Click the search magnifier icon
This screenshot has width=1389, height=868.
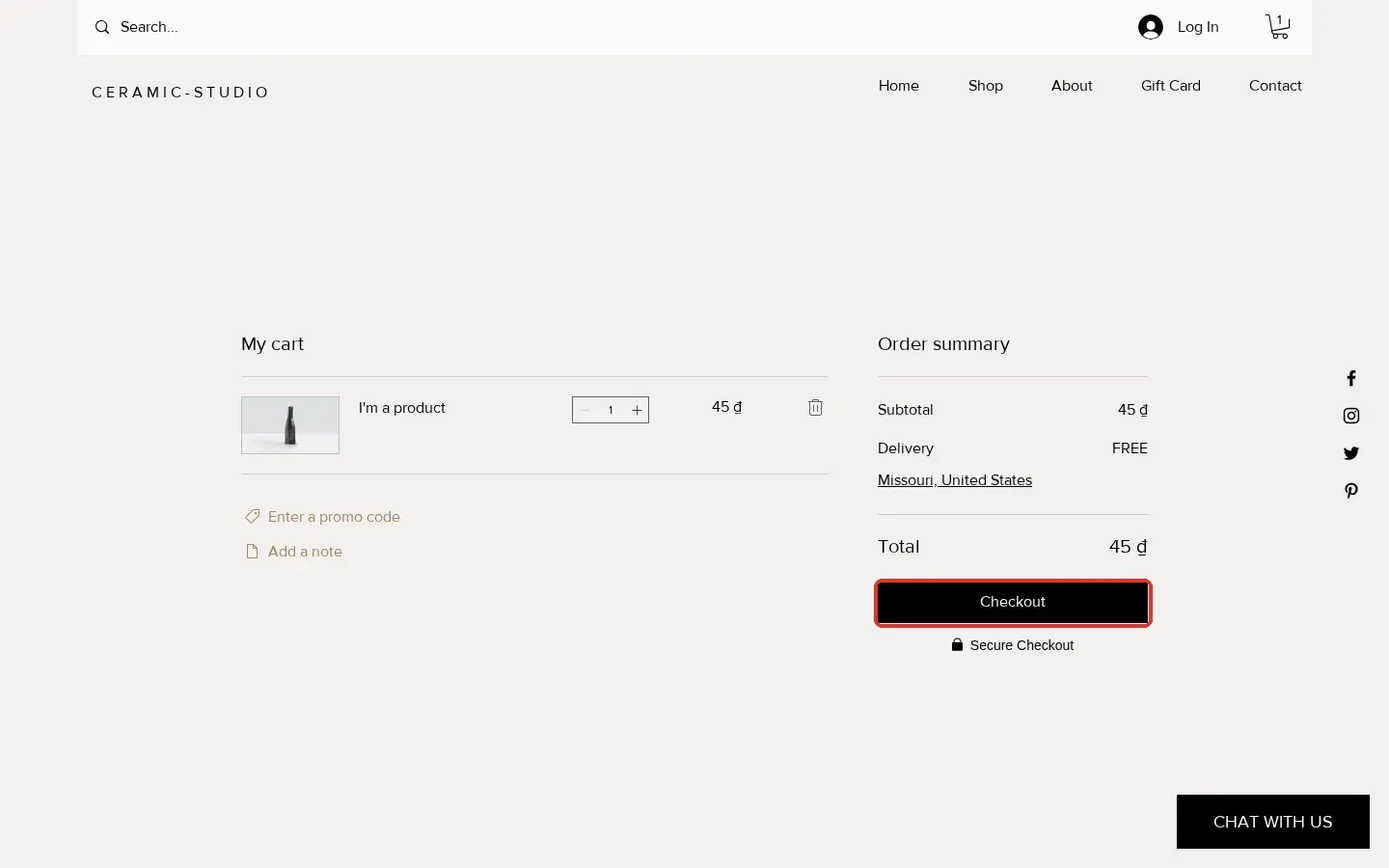pos(102,27)
